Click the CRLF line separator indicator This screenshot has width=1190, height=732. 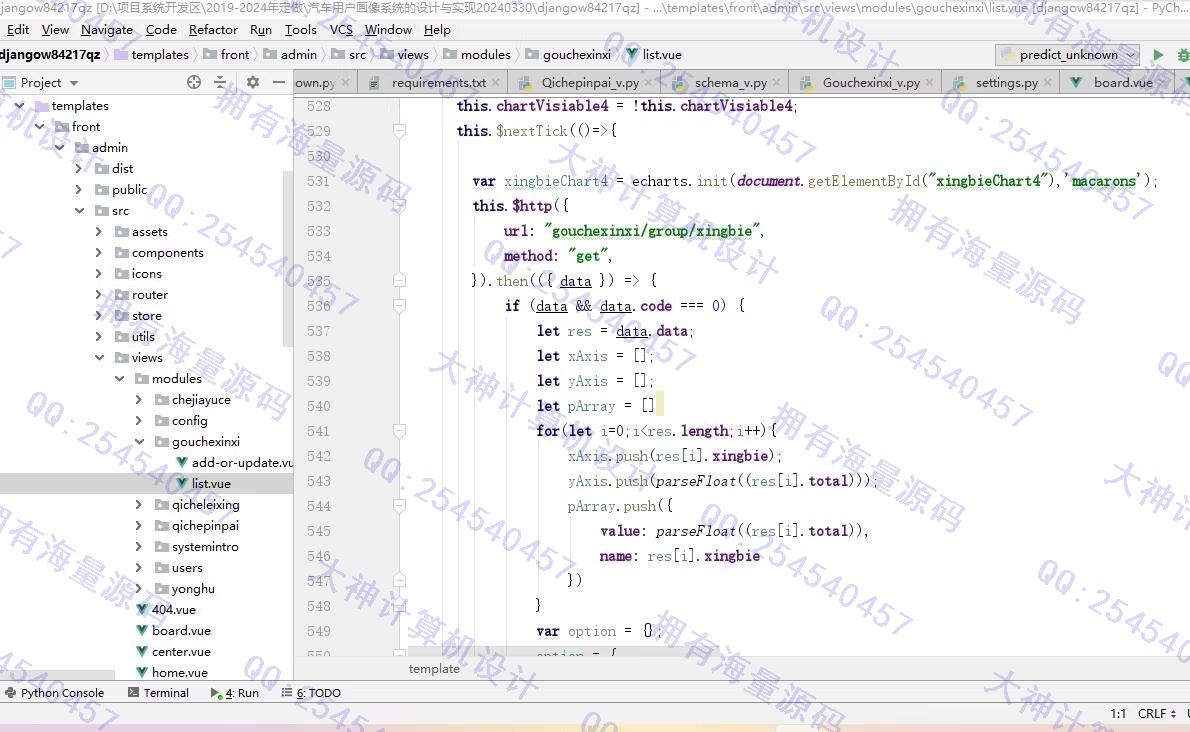(x=1157, y=713)
